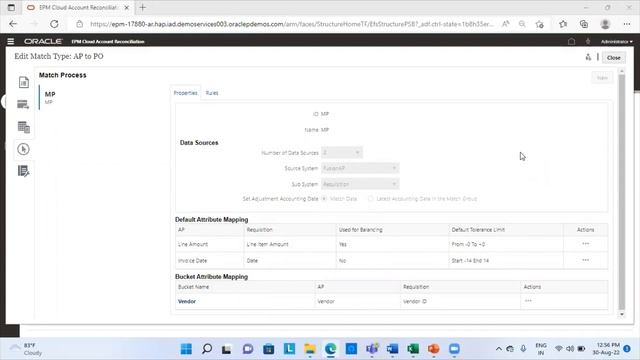
Task: Open browser settings and more menu
Action: pos(627,24)
